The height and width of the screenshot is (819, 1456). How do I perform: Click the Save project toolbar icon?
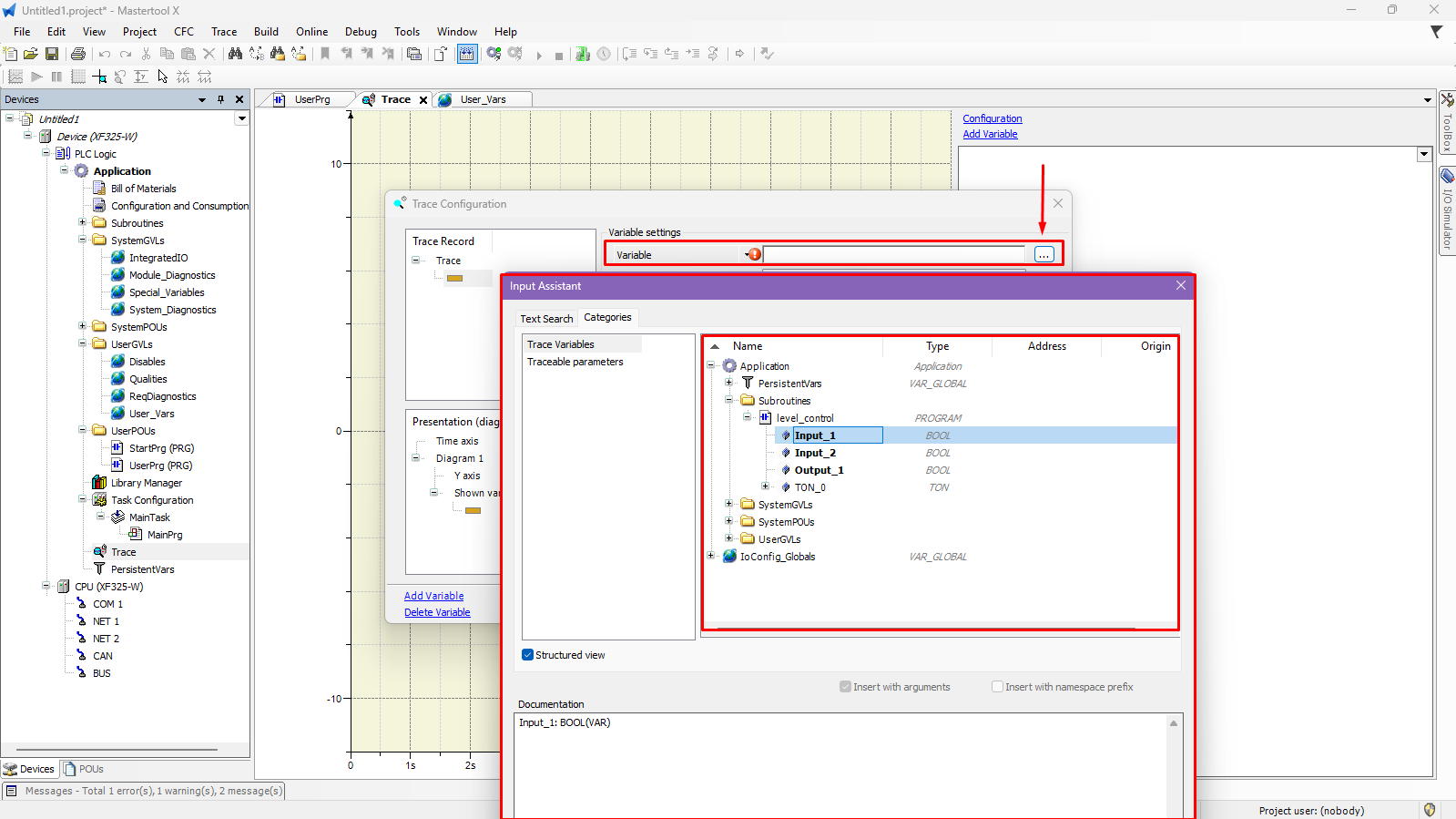point(52,54)
